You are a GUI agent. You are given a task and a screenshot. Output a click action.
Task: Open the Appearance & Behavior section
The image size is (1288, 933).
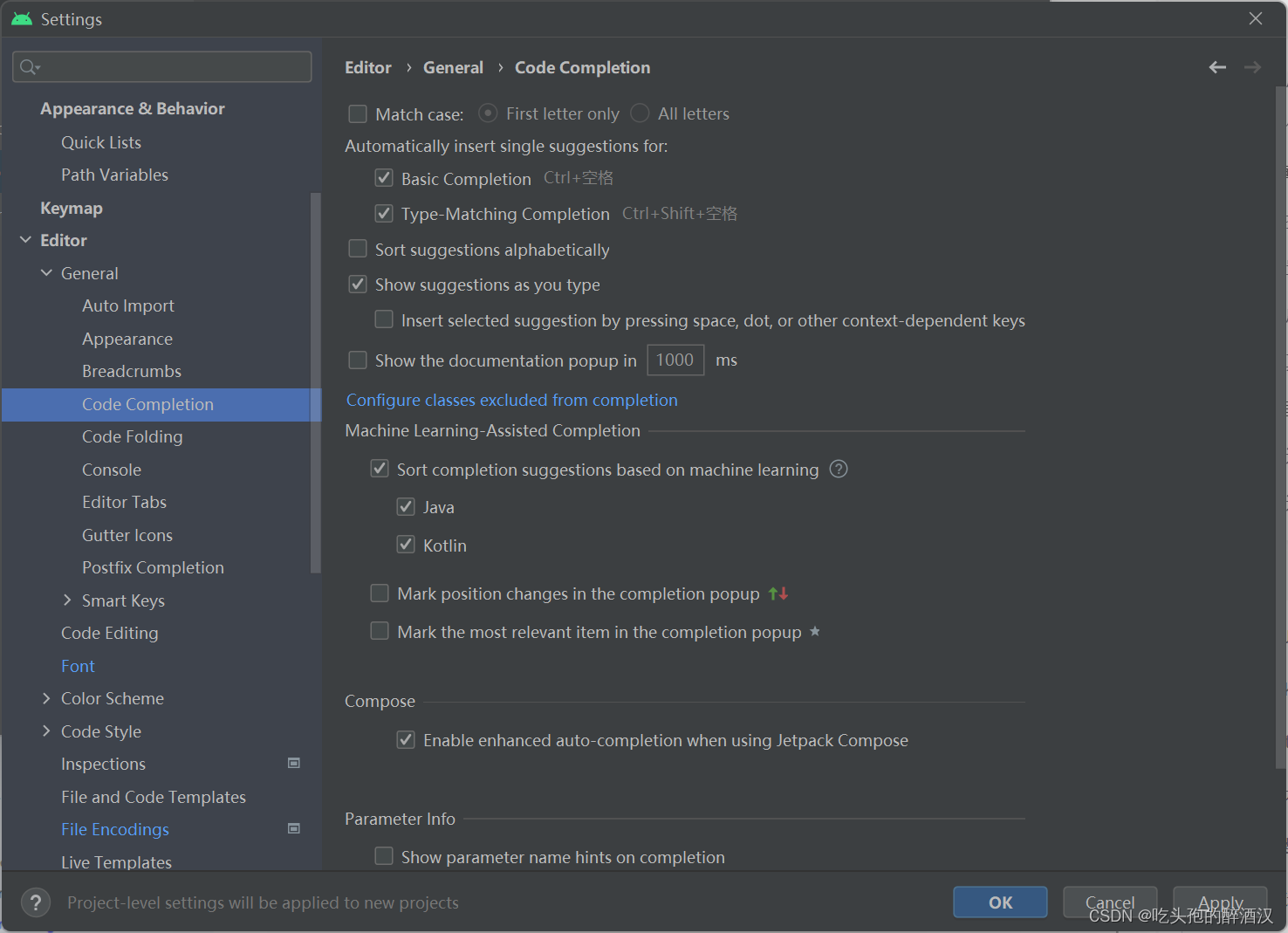pyautogui.click(x=132, y=108)
